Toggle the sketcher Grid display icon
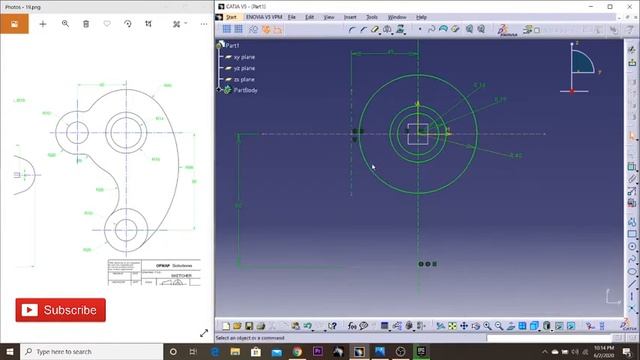Viewport: 640px width, 360px height. 227,29
